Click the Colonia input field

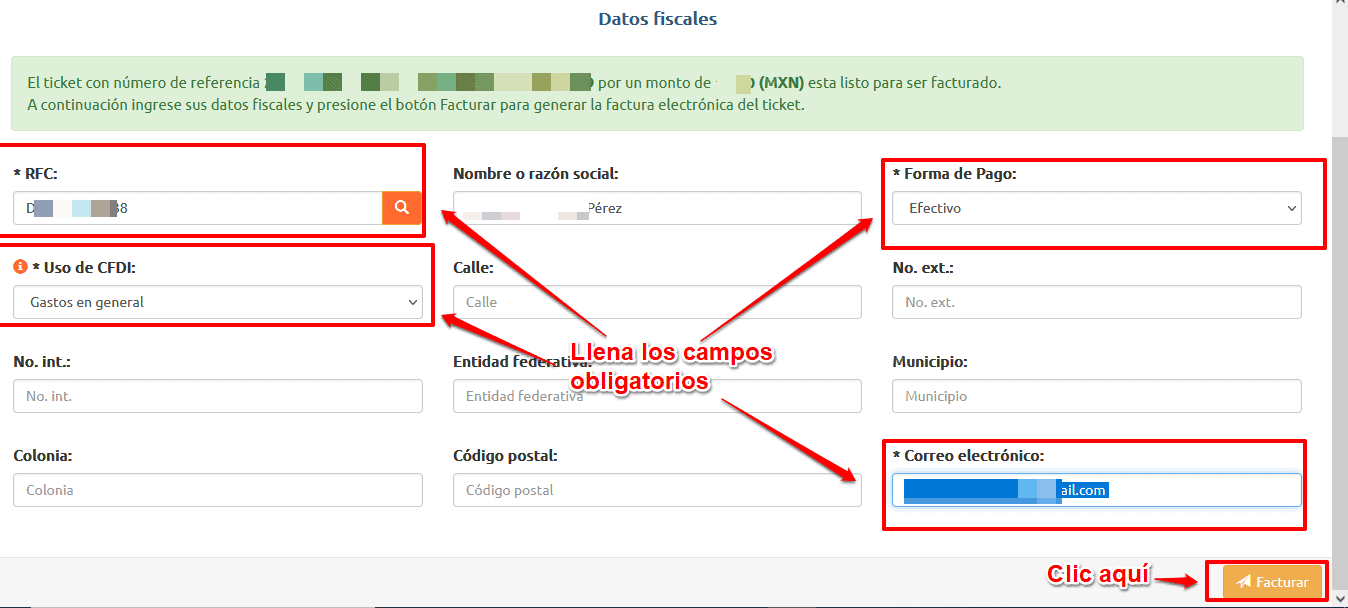pos(216,490)
